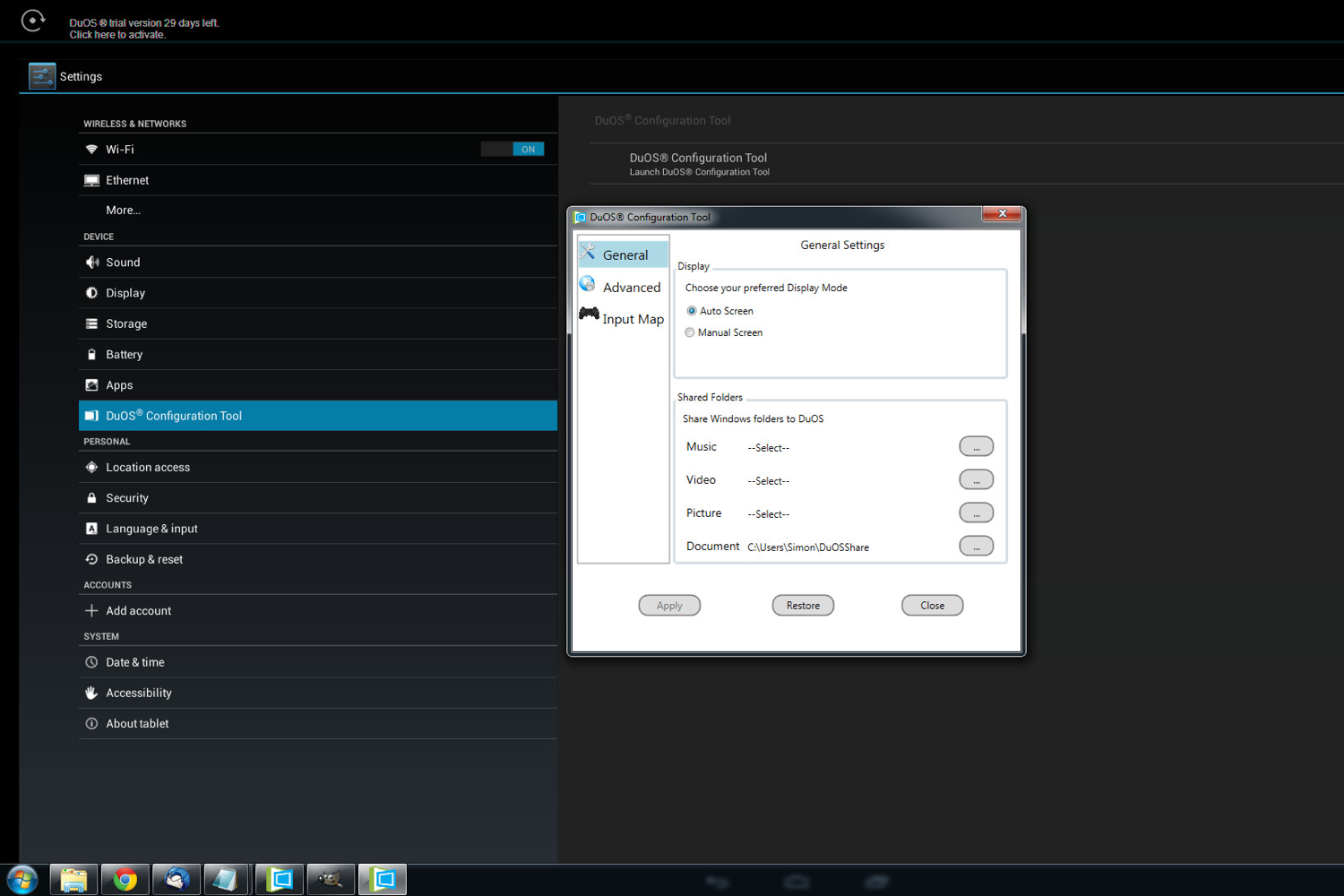Open Ethernet settings via monitor icon
This screenshot has width=1344, height=896.
[91, 180]
